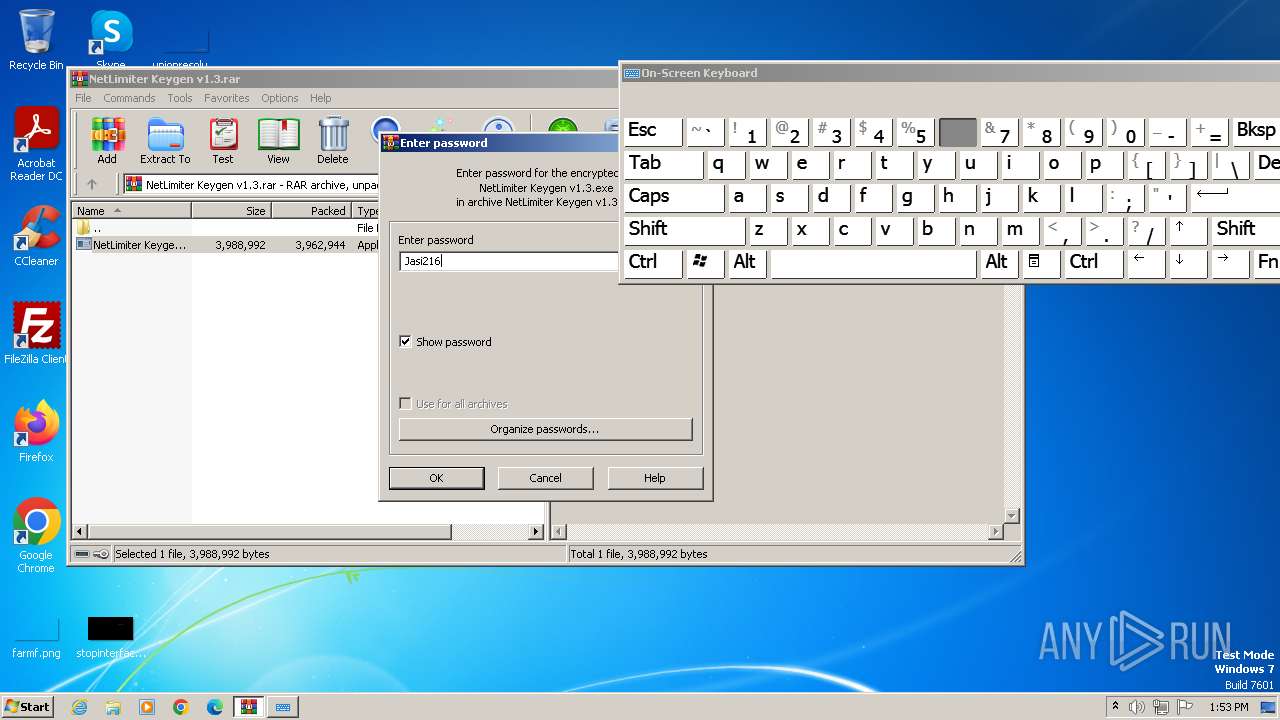This screenshot has width=1280, height=720.
Task: Switch to On-Screen Keyboard taskbar button
Action: click(x=283, y=707)
